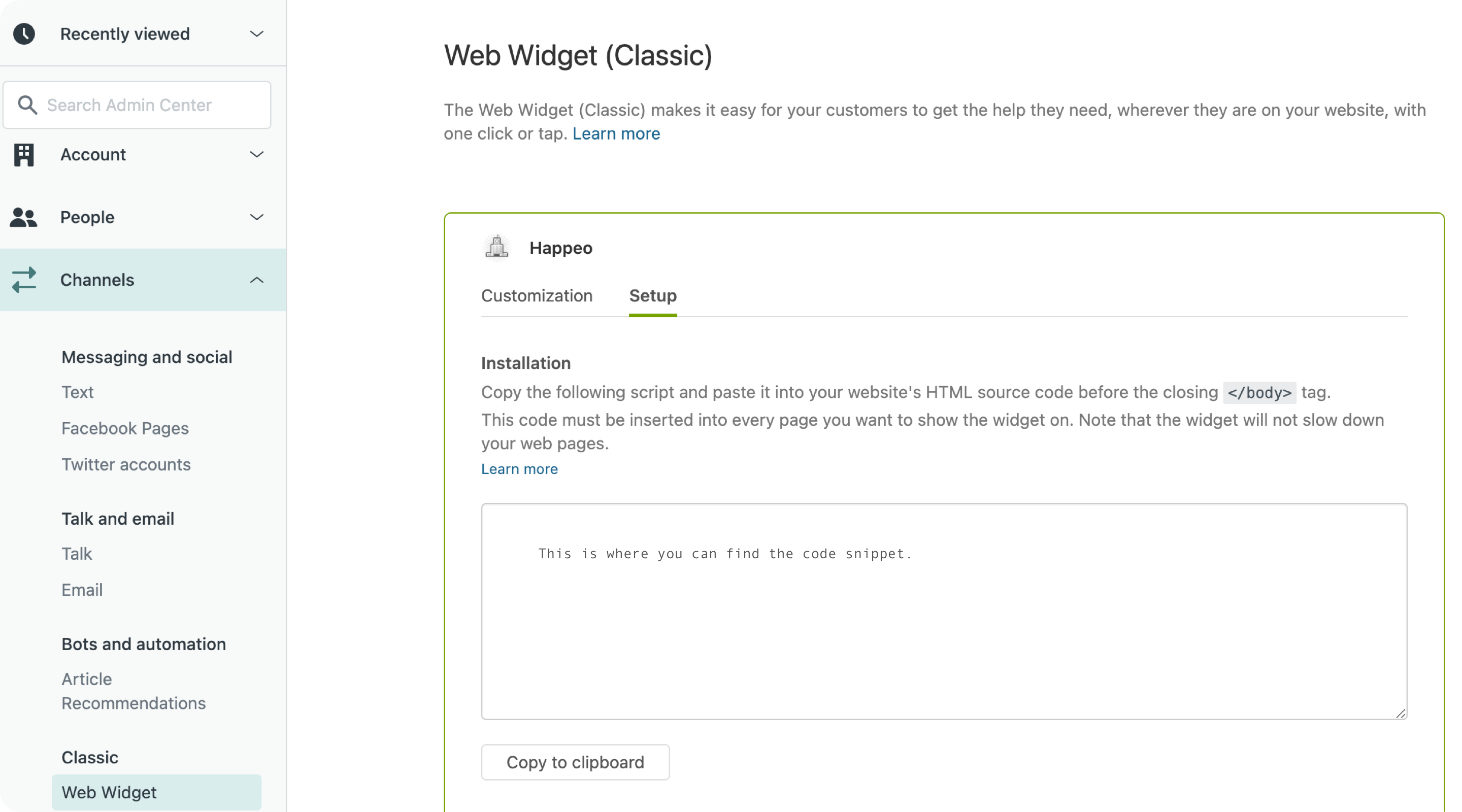Open the Talk channel settings
The height and width of the screenshot is (812, 1462).
coord(77,554)
